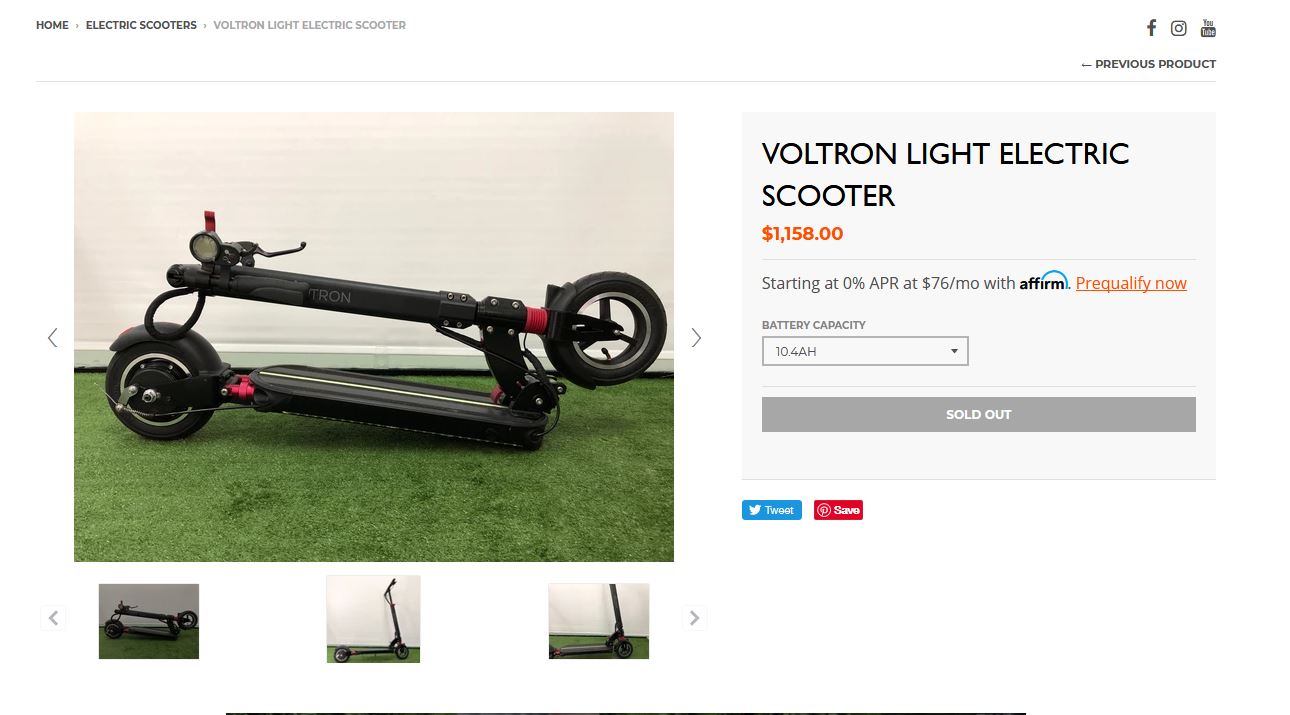The width and height of the screenshot is (1290, 715).
Task: Navigate to Previous Product link
Action: [x=1148, y=64]
